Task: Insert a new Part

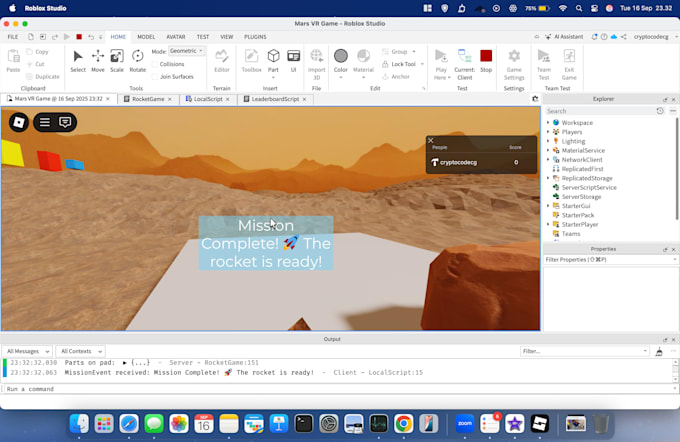Action: [273, 63]
